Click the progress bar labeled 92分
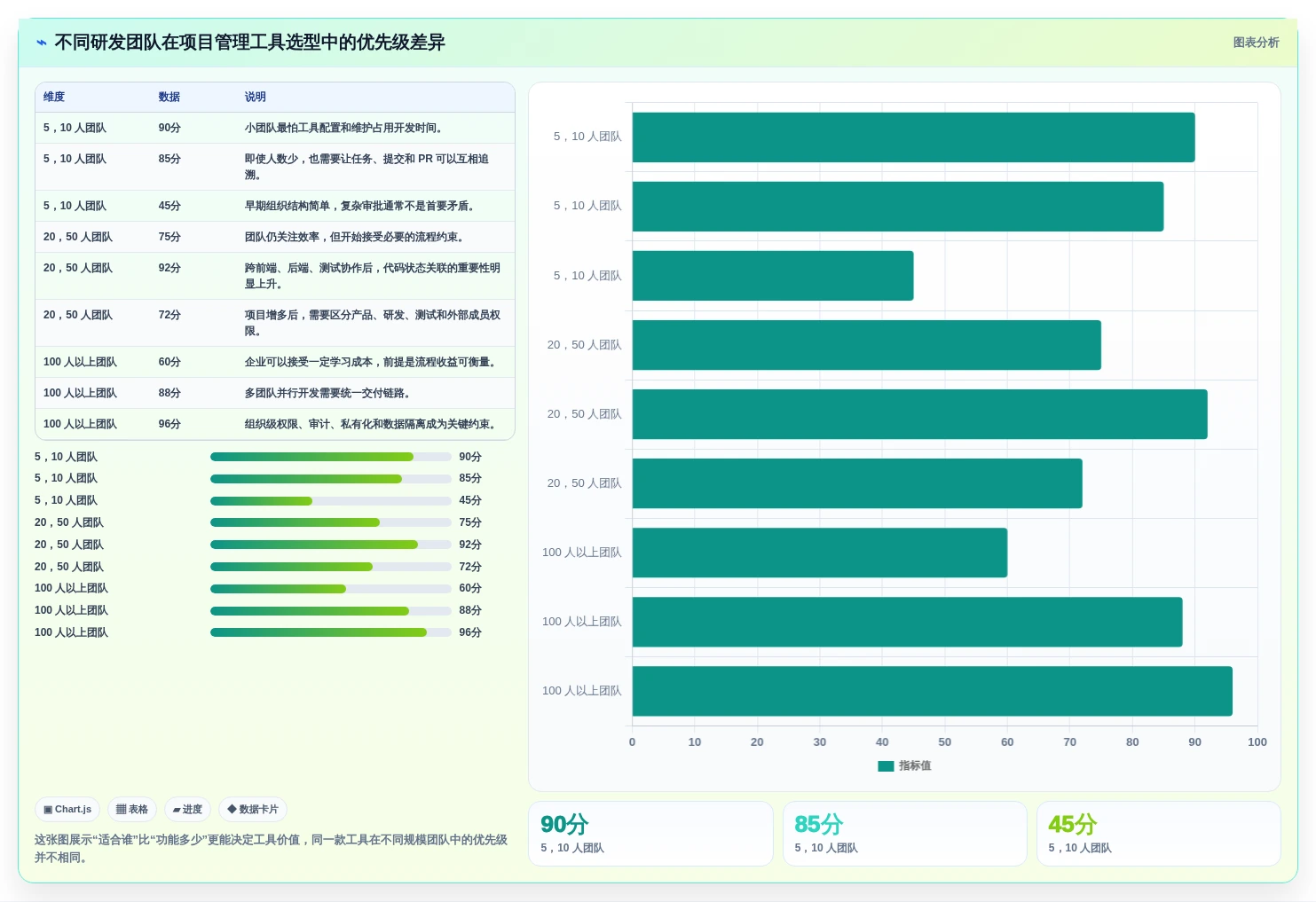 (331, 545)
